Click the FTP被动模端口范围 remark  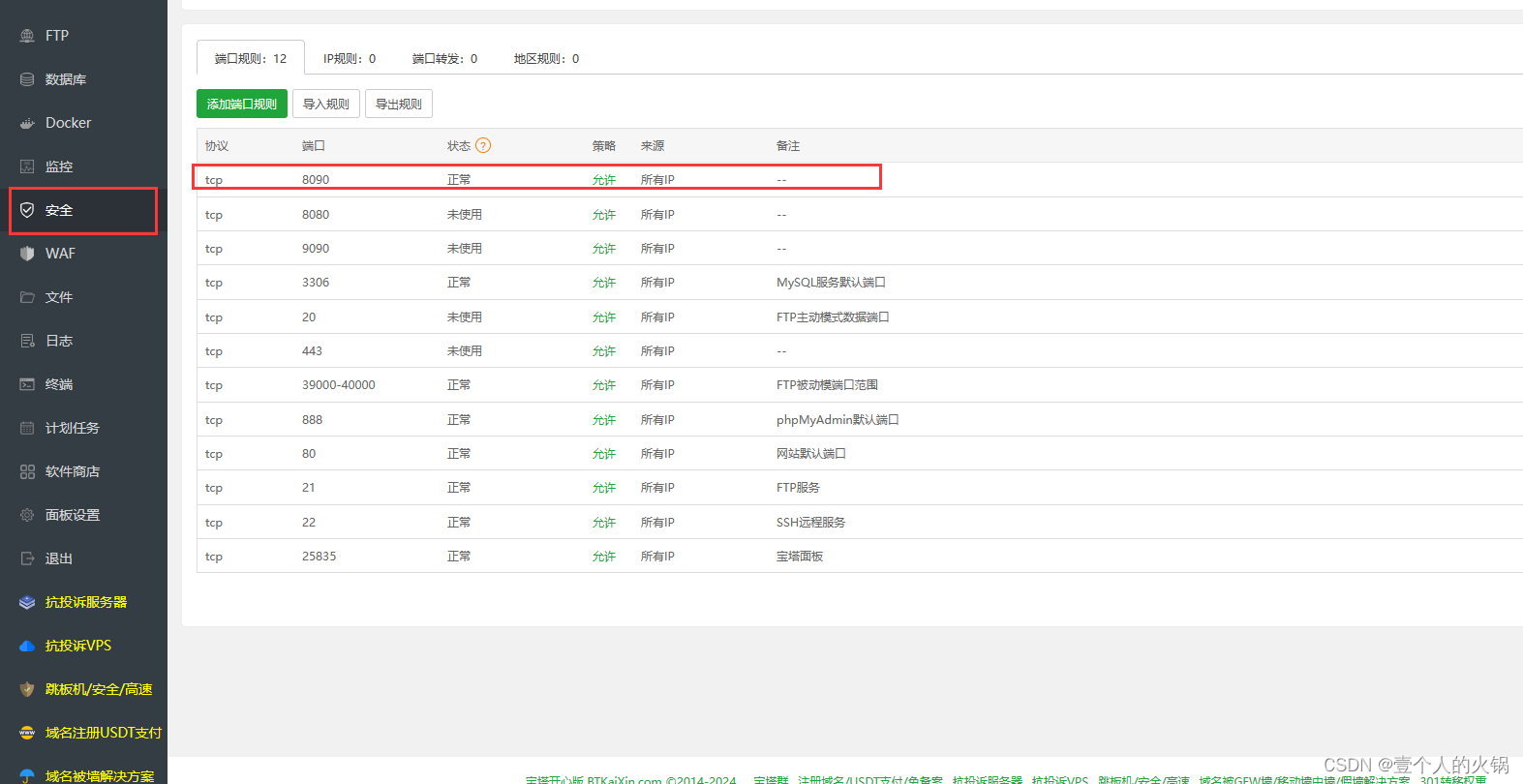click(x=828, y=385)
